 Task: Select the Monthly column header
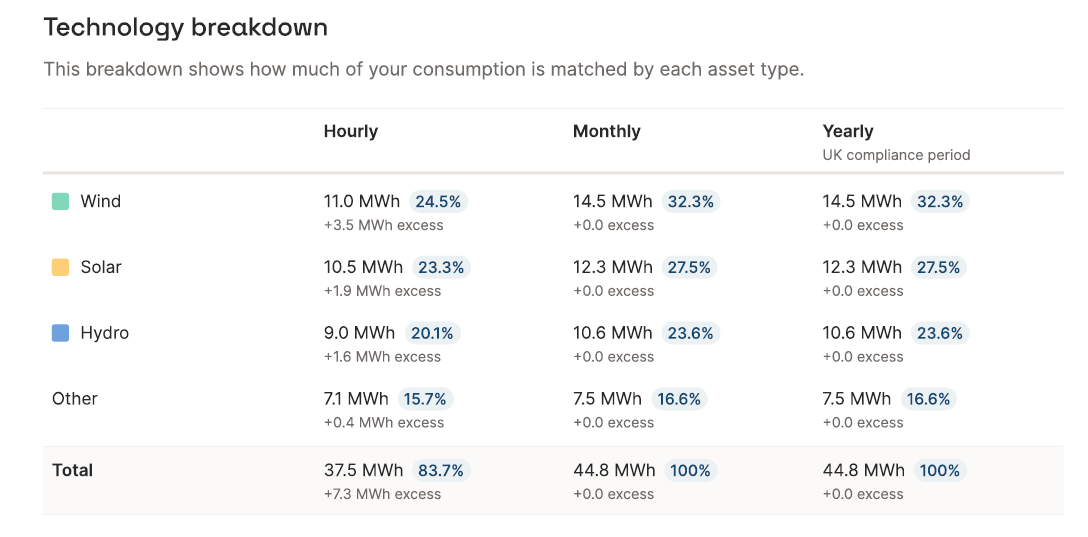coord(606,131)
